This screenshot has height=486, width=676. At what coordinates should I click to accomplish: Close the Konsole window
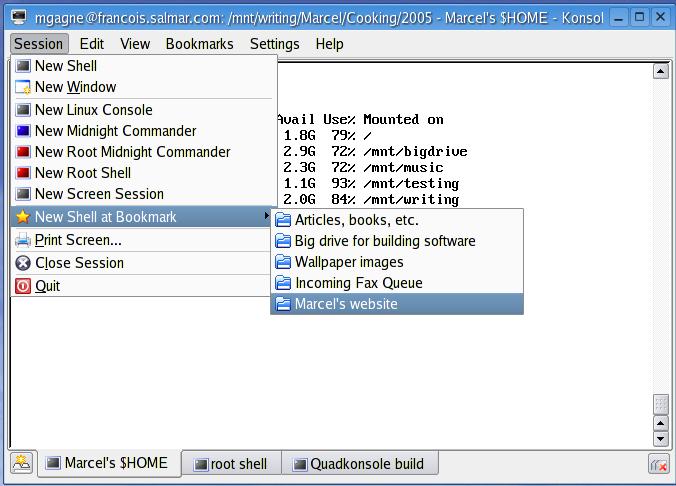[660, 17]
